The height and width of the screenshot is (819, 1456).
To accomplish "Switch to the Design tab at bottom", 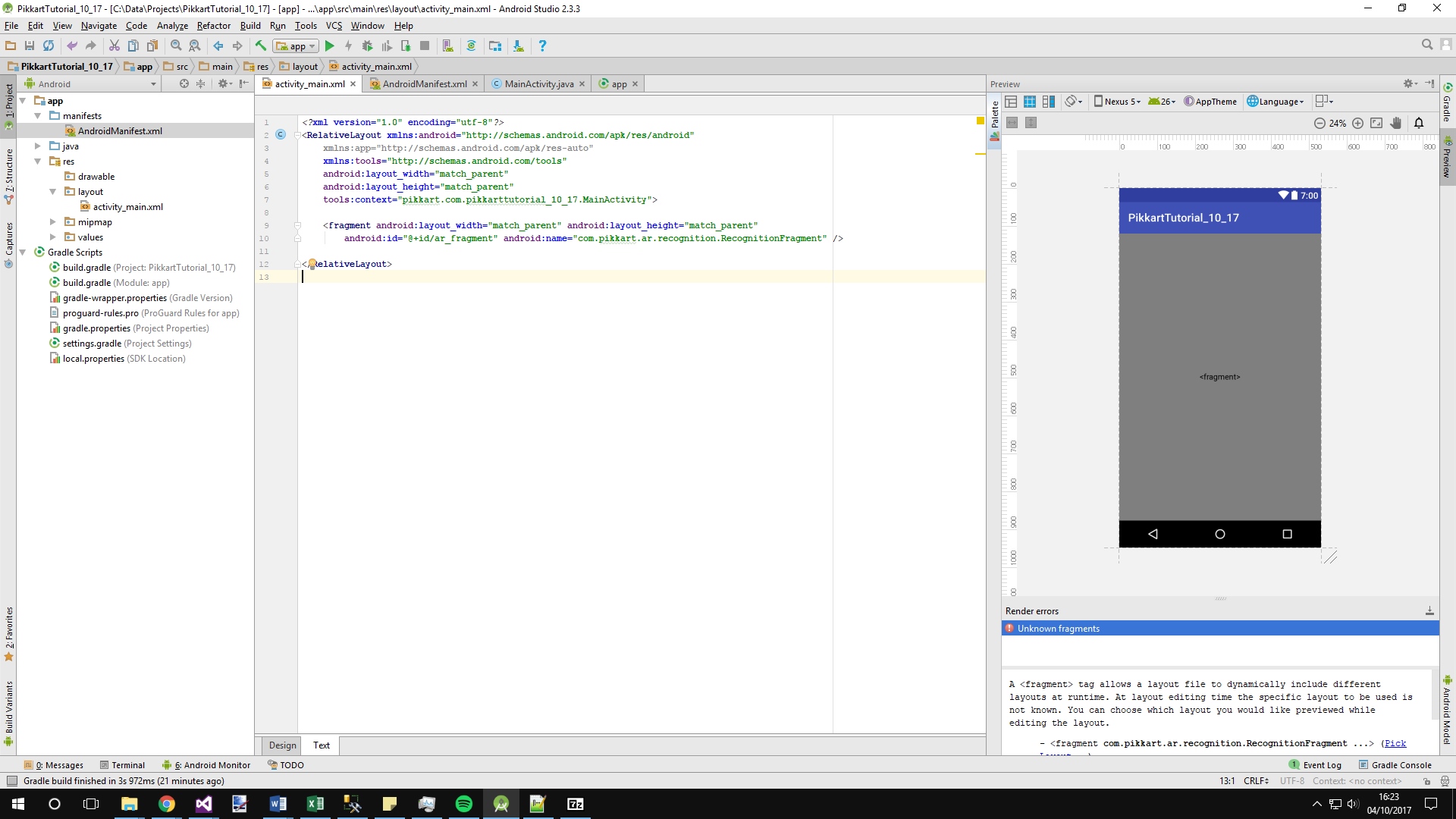I will click(x=282, y=745).
